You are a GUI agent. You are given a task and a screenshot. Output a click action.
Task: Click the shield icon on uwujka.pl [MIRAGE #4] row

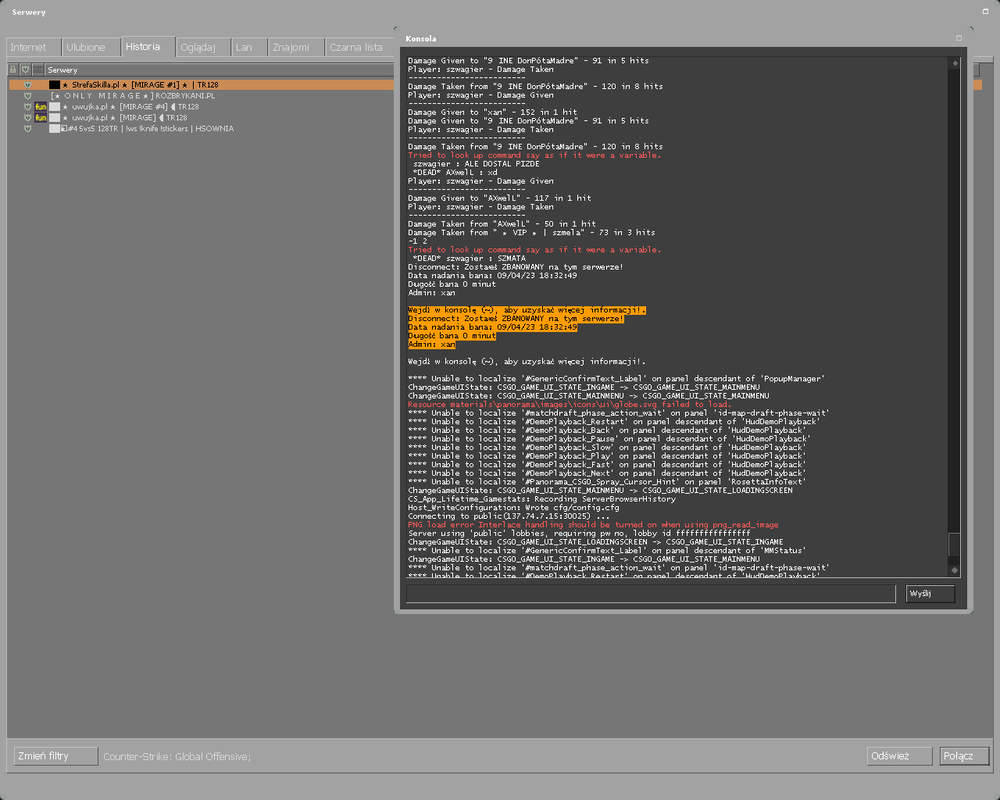27,107
